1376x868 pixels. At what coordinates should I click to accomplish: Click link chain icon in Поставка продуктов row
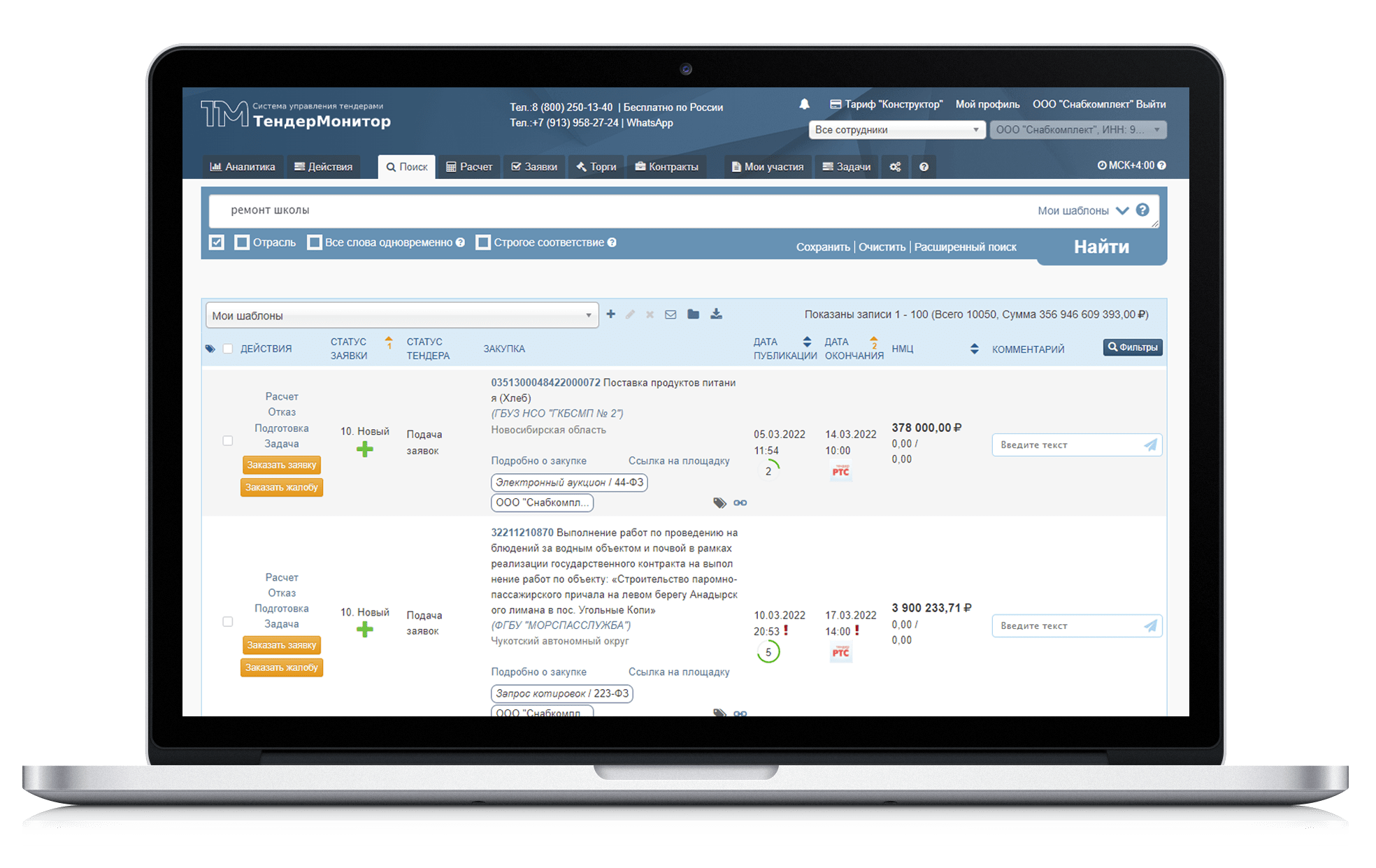pos(740,502)
